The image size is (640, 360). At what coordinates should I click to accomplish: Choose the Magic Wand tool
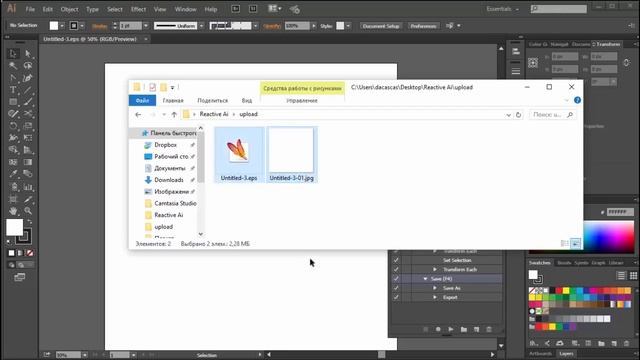pyautogui.click(x=13, y=66)
